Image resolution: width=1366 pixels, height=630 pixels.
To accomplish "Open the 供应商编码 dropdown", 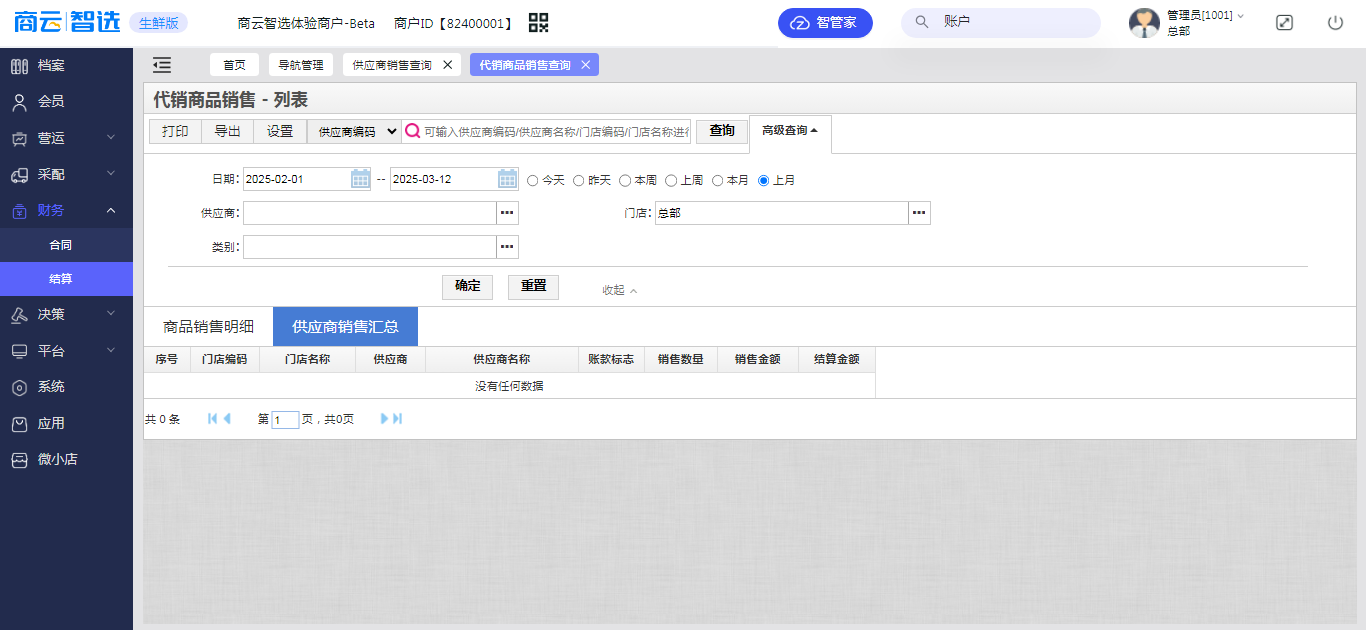I will pos(353,131).
